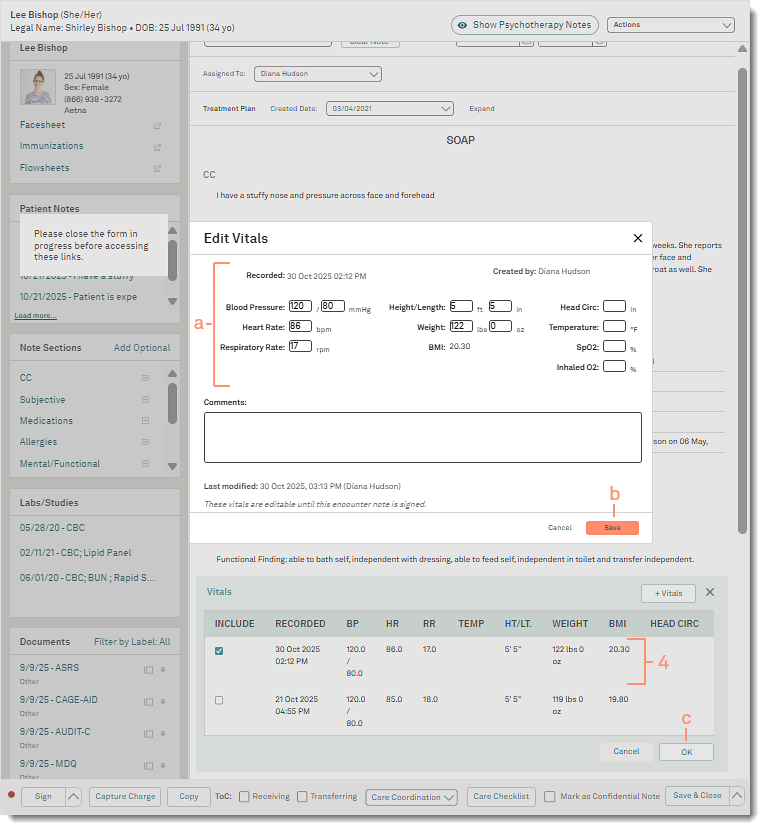Open the Assigned To Diana Hudson dropdown
765x830 pixels.
click(x=318, y=74)
